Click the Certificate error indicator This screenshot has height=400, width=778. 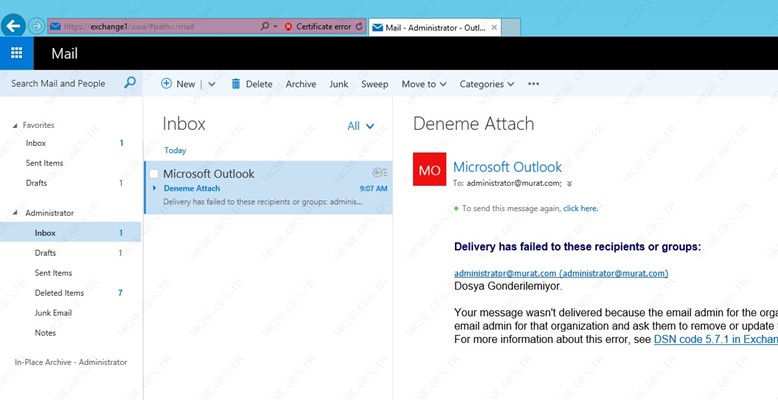coord(318,27)
